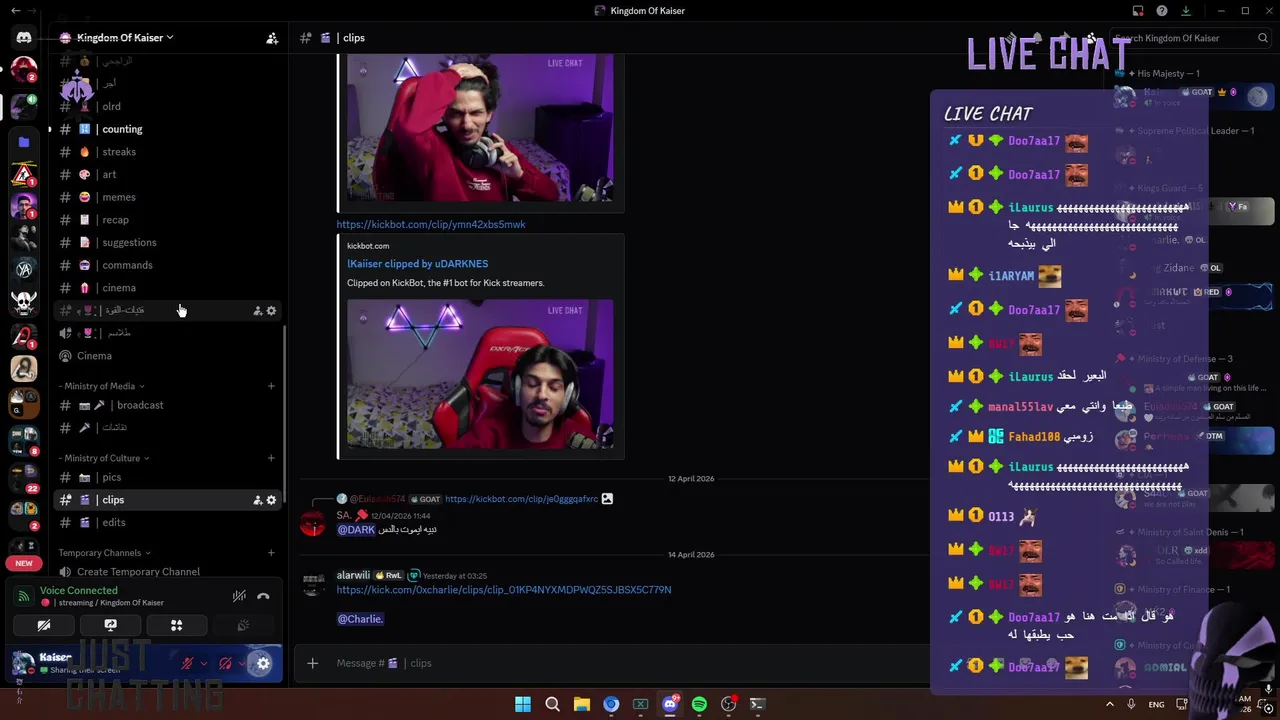Open the invite people icon beside server name
1280x720 pixels.
pyautogui.click(x=272, y=38)
